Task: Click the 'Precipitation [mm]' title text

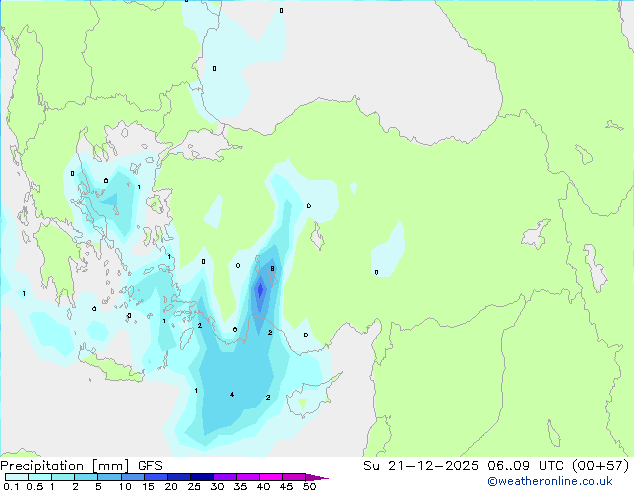Action: click(65, 466)
